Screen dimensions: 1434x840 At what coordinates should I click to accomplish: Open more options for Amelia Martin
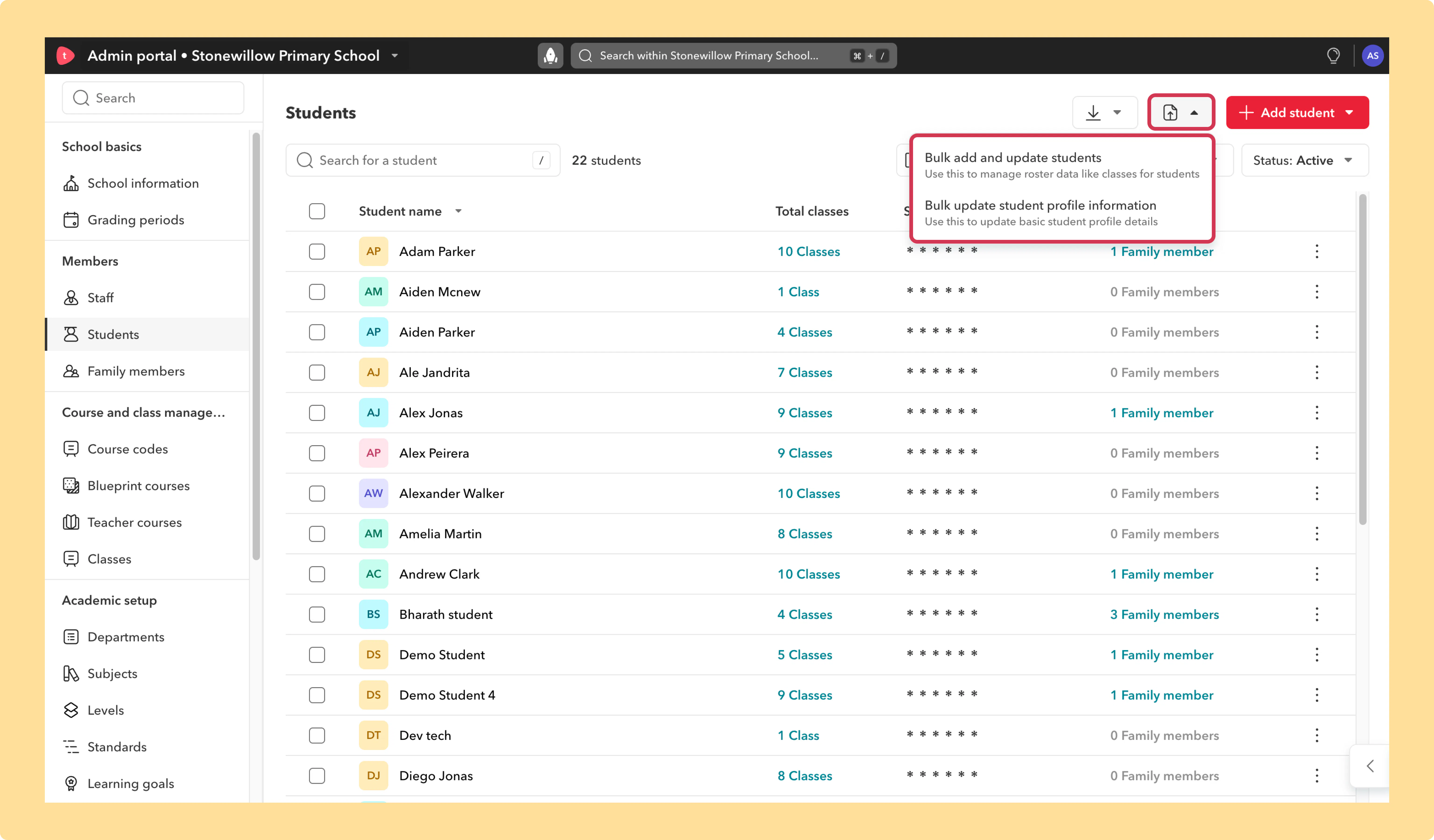coord(1317,534)
